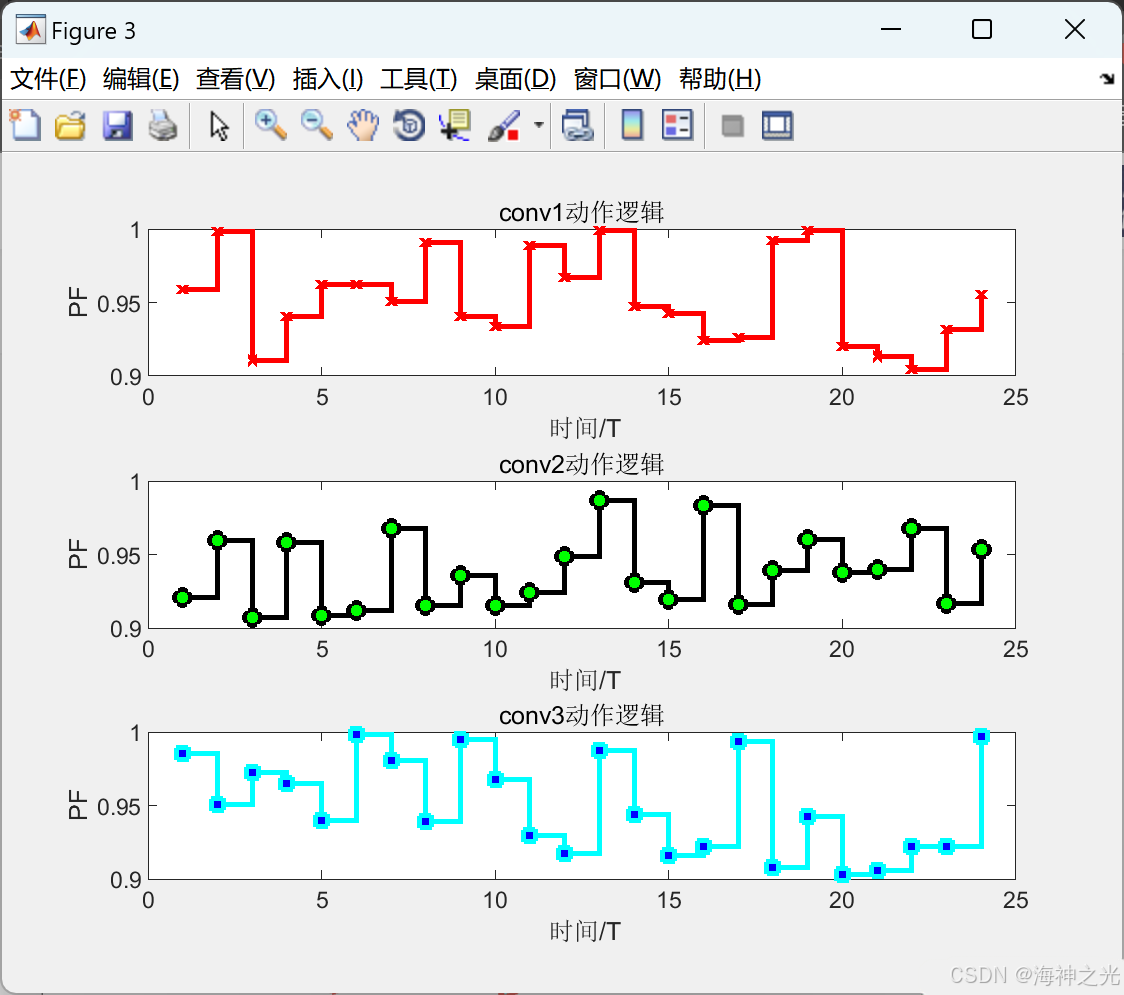This screenshot has height=995, width=1124.
Task: Open a file with the folder icon
Action: pos(70,125)
